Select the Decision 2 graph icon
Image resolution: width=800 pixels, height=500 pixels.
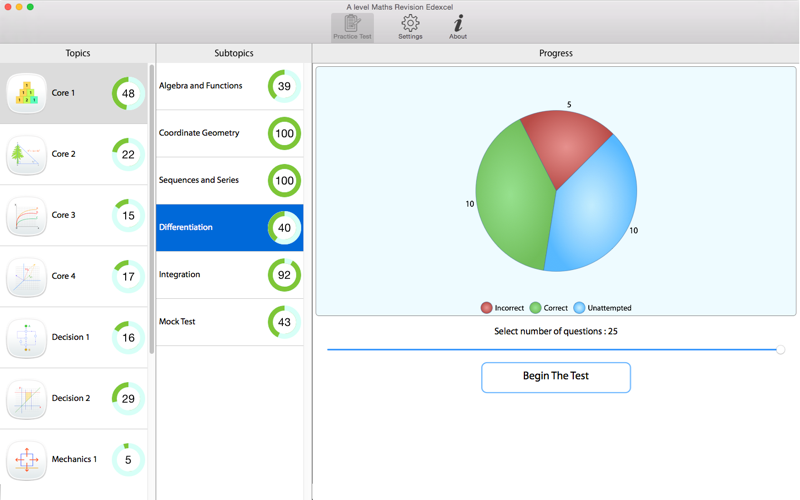27,399
